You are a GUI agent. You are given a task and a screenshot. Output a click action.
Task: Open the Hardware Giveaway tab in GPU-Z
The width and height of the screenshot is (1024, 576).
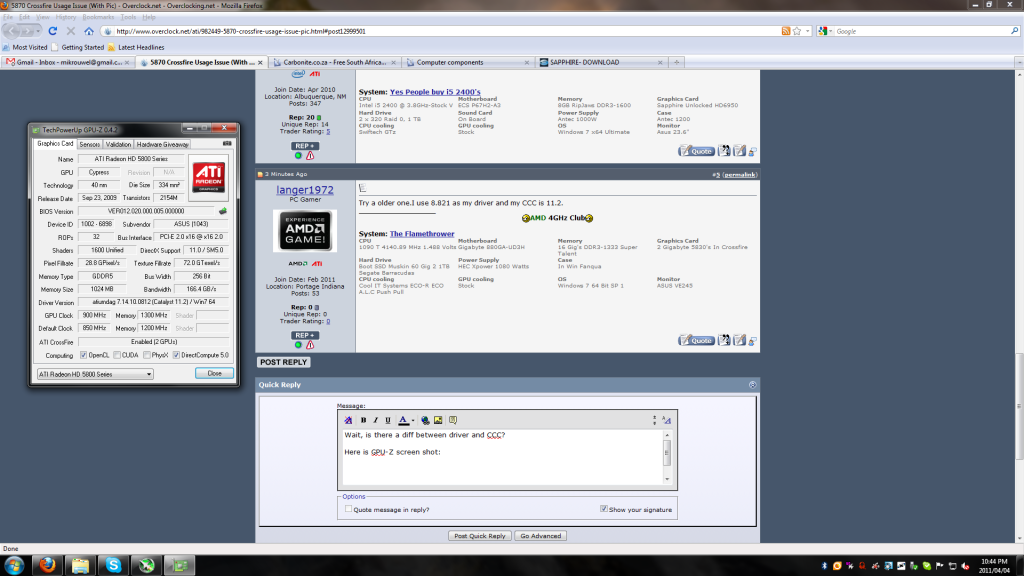pyautogui.click(x=163, y=144)
